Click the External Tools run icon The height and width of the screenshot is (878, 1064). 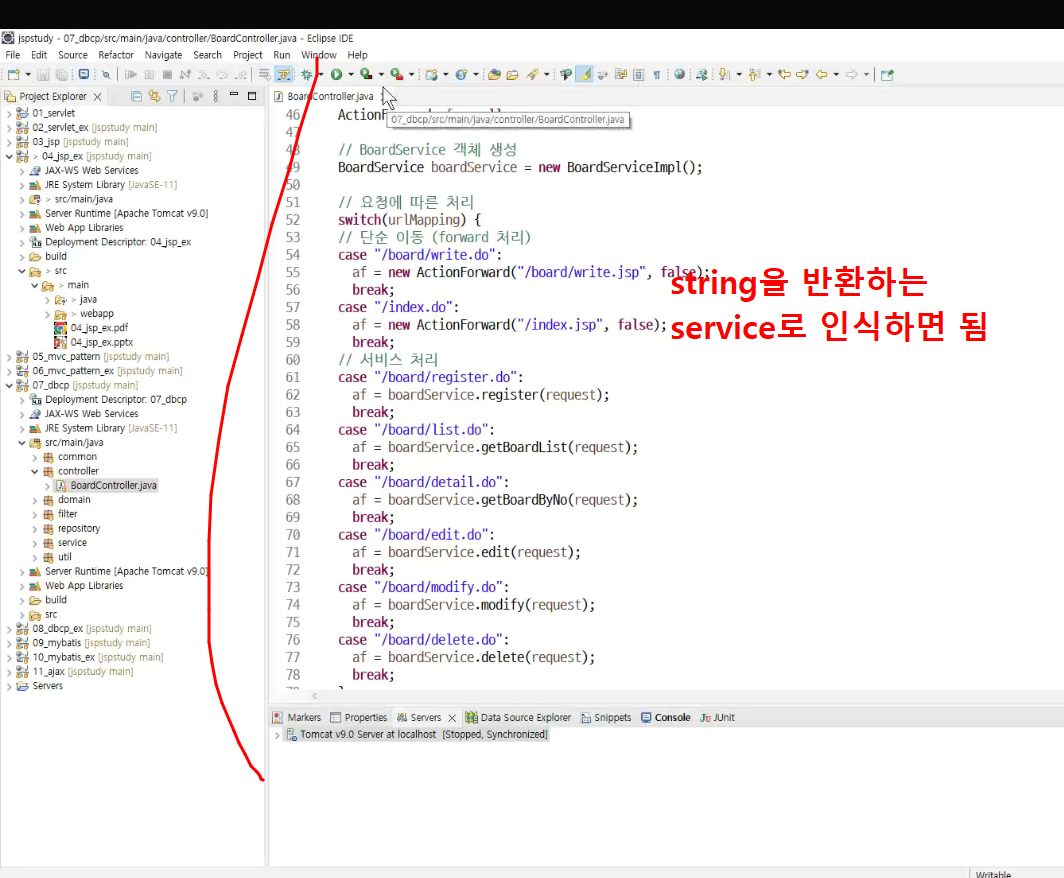[x=396, y=75]
